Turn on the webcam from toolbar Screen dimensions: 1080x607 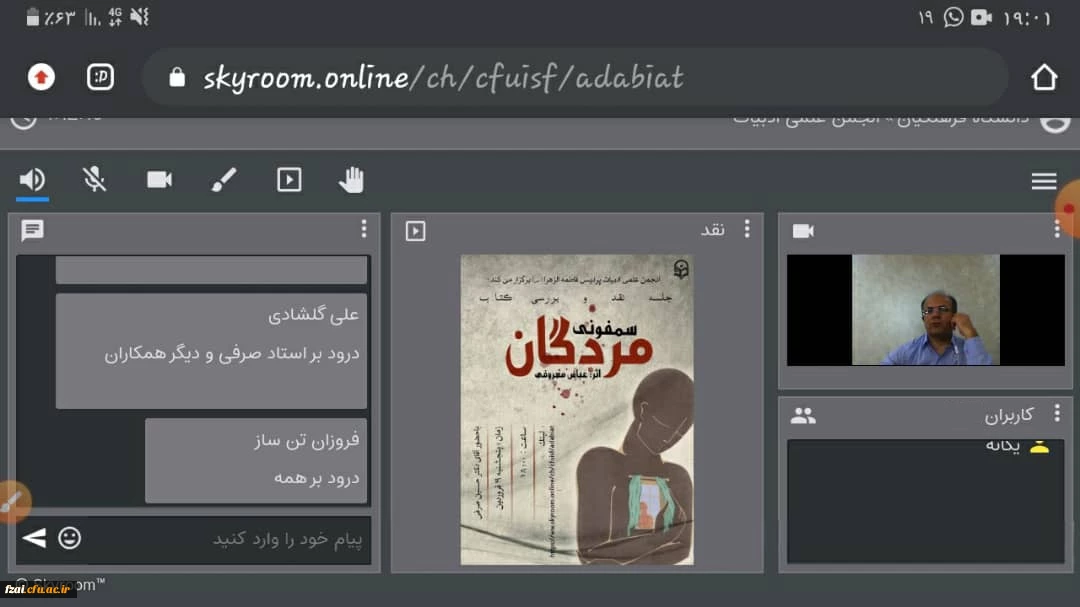[x=159, y=180]
